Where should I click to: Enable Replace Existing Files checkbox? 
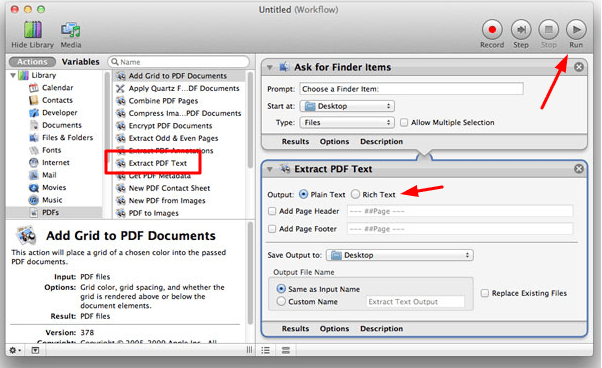click(485, 293)
